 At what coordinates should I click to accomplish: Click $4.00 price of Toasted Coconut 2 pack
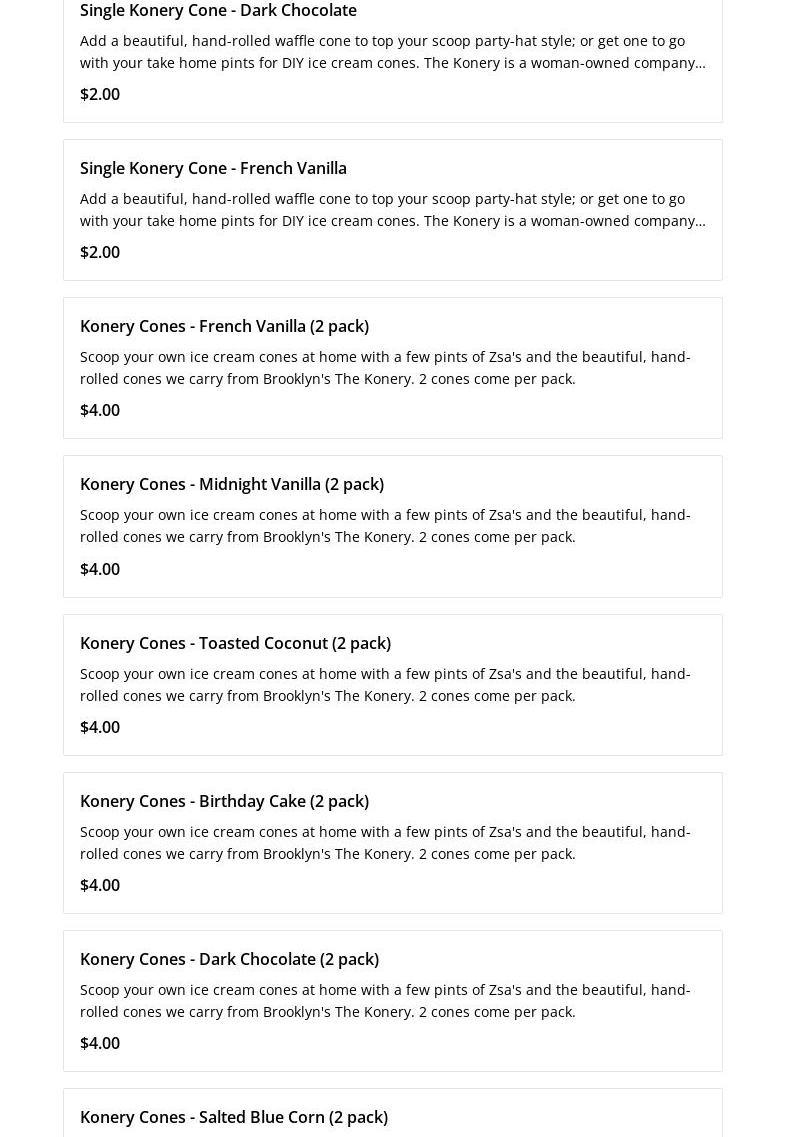click(100, 727)
